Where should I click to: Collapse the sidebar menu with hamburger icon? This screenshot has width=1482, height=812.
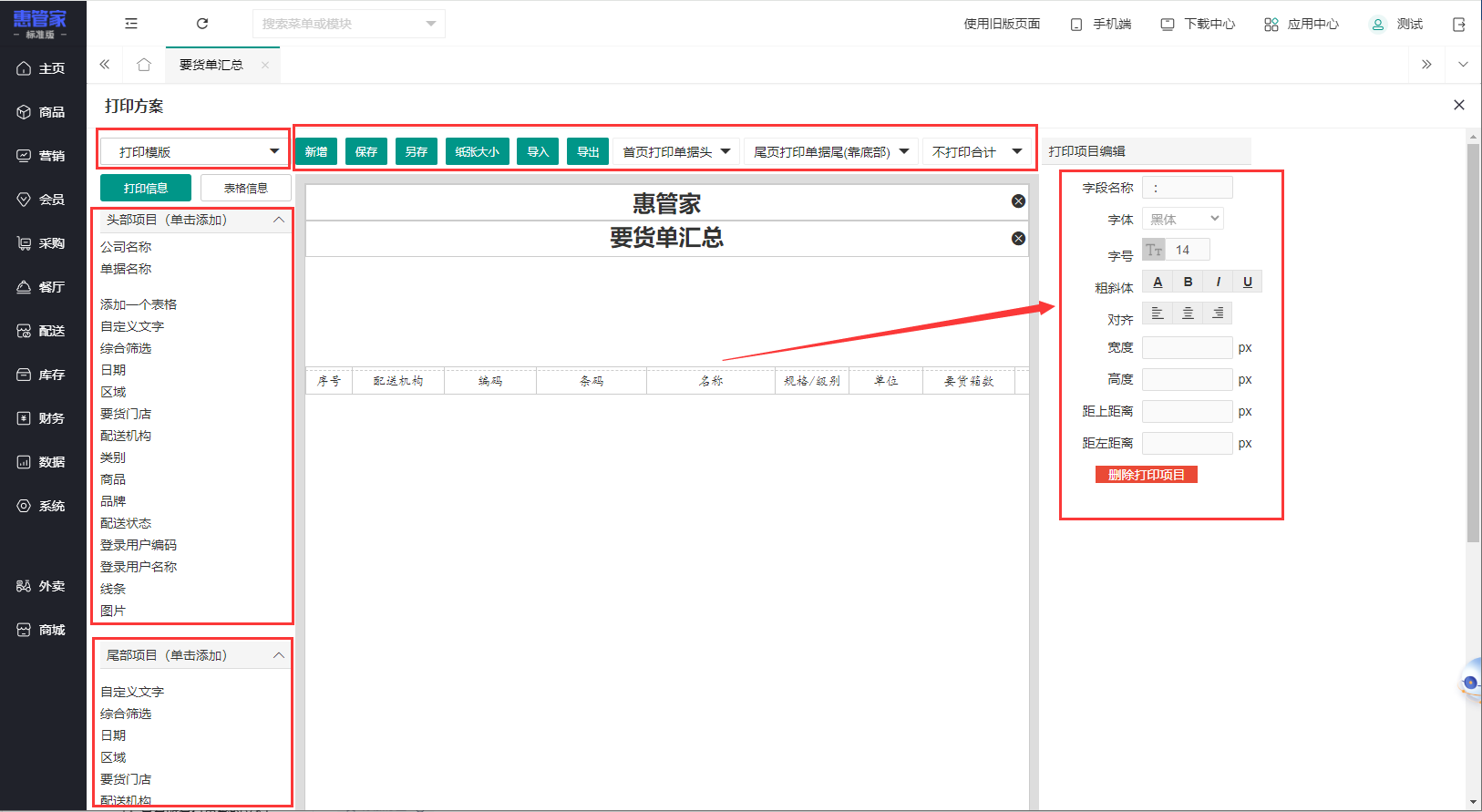(x=131, y=24)
